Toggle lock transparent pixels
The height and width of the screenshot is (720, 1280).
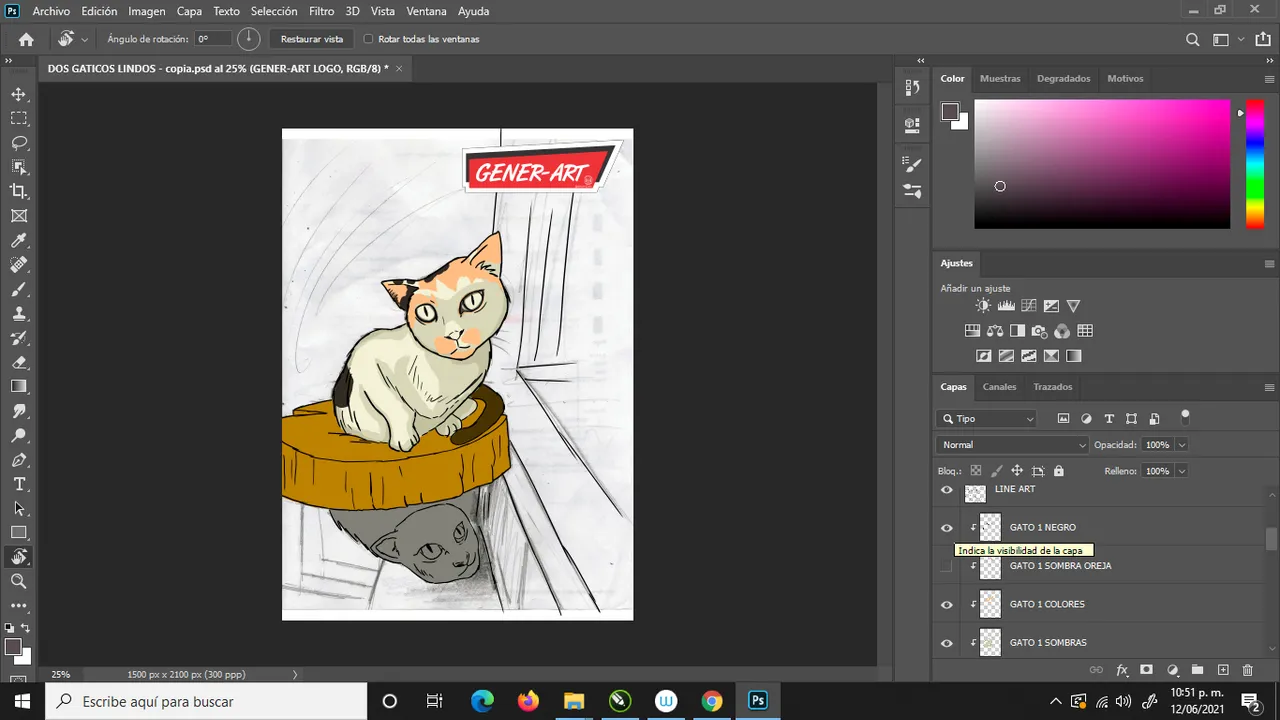(x=976, y=471)
